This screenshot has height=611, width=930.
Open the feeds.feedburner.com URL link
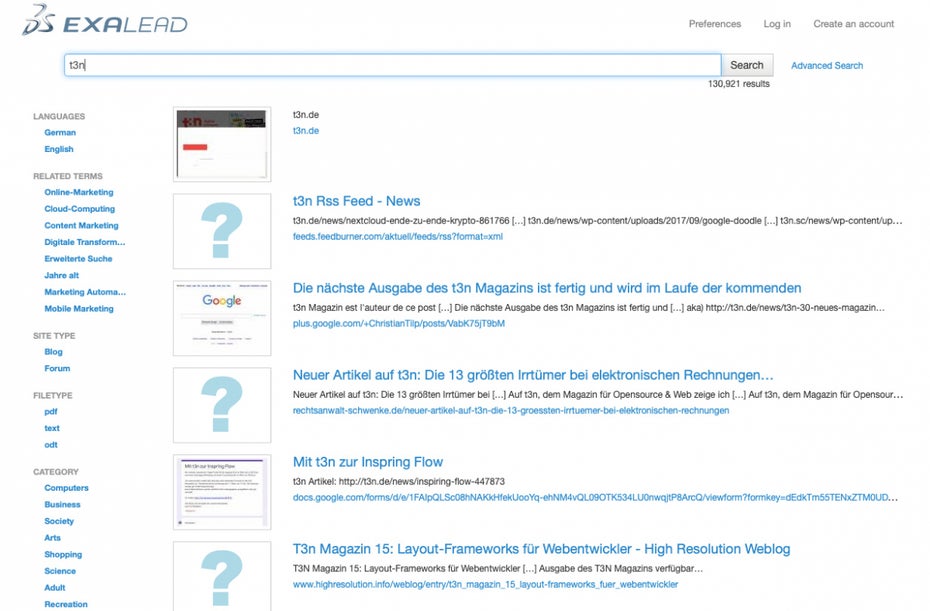398,236
